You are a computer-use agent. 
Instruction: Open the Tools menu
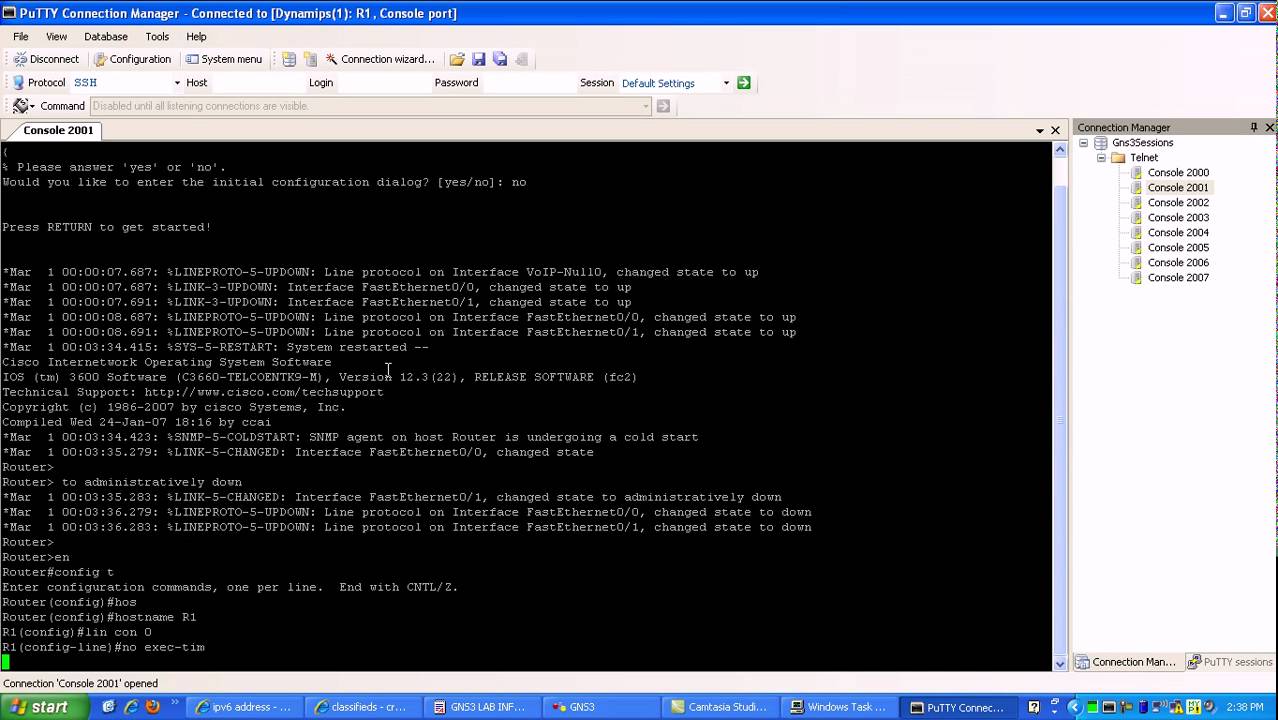click(x=157, y=36)
